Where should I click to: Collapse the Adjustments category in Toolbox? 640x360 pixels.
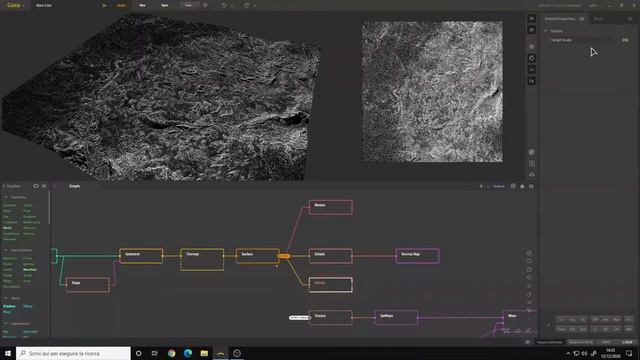(x=6, y=324)
